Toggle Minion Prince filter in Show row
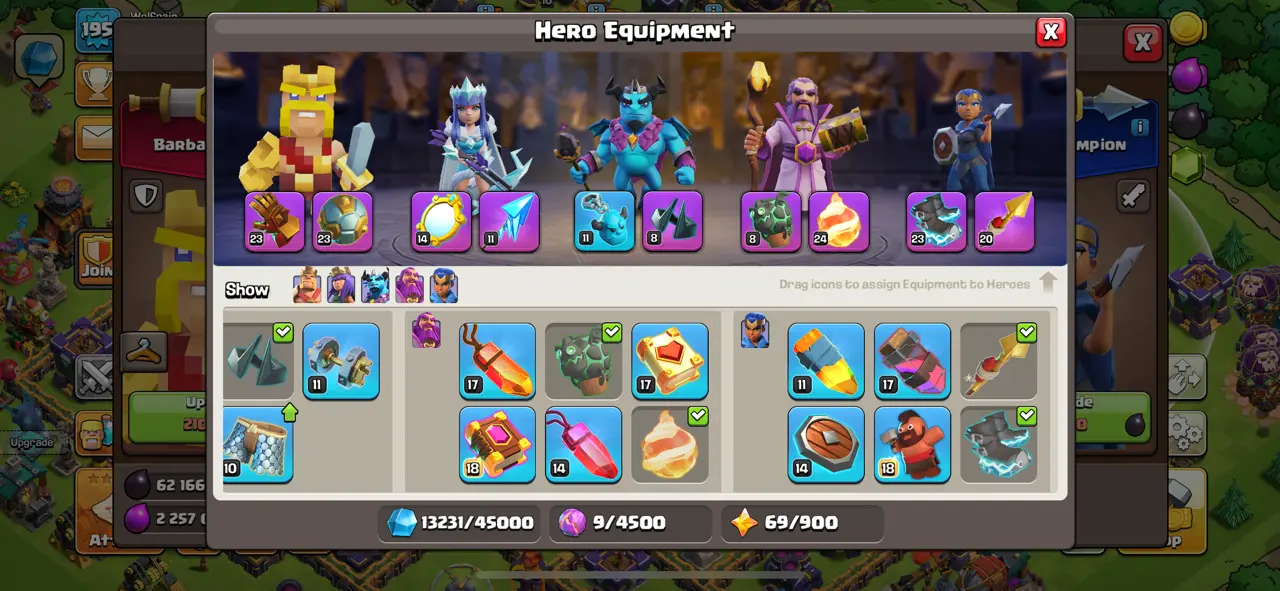The height and width of the screenshot is (591, 1280). 375,286
